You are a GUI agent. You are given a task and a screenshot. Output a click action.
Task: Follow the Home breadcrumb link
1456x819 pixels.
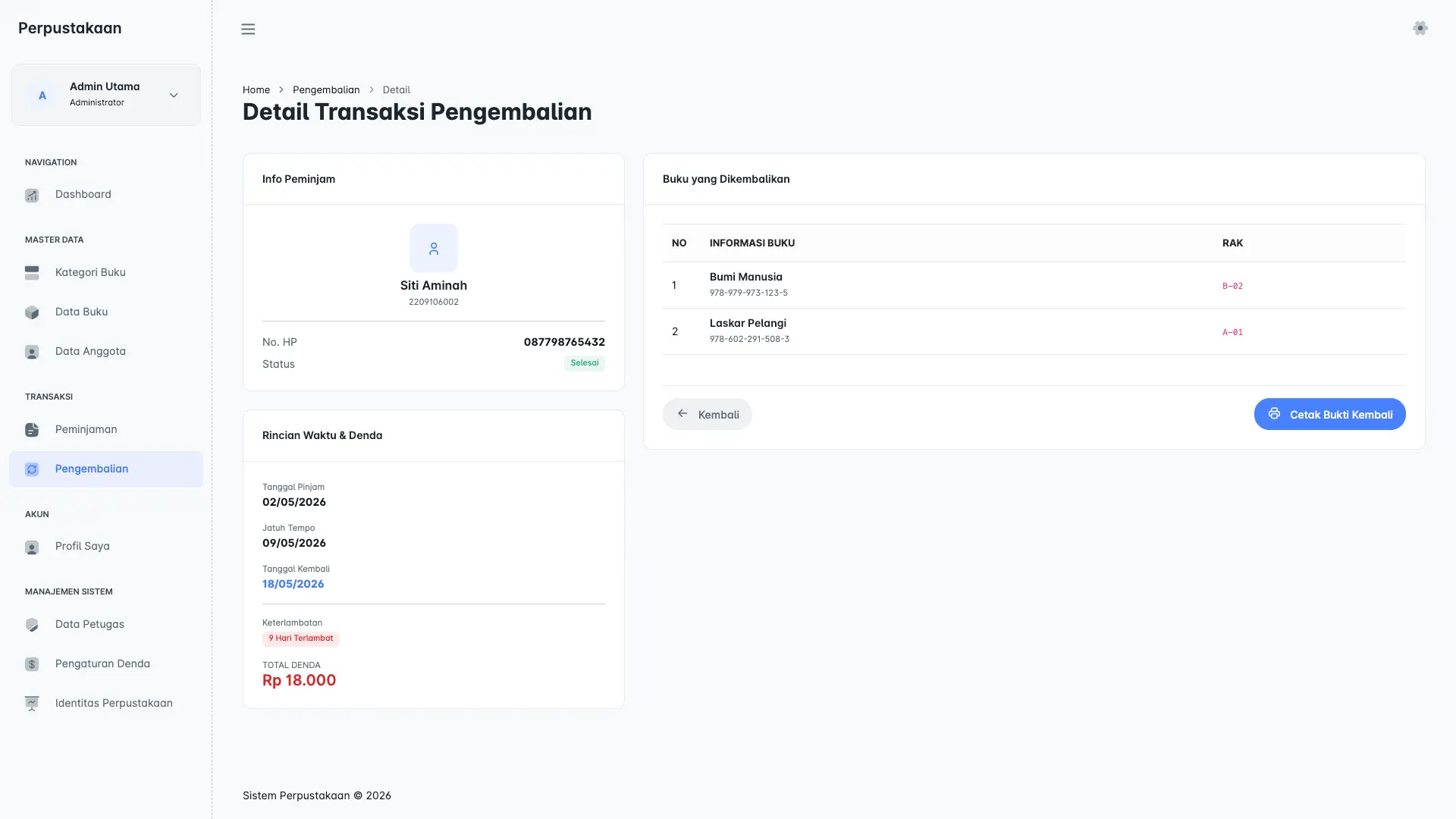pos(256,89)
